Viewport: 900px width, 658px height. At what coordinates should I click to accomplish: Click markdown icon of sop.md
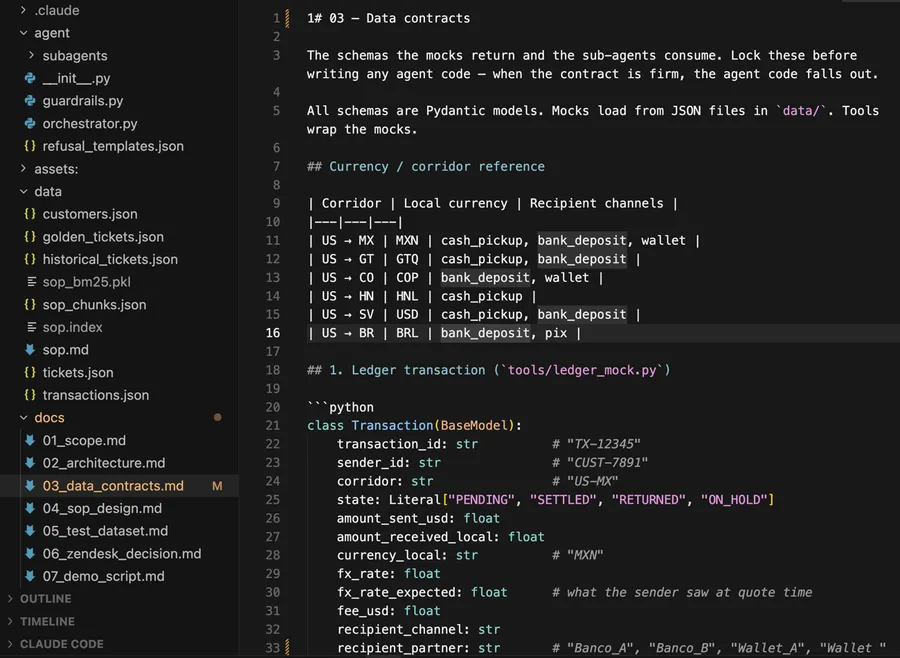30,350
